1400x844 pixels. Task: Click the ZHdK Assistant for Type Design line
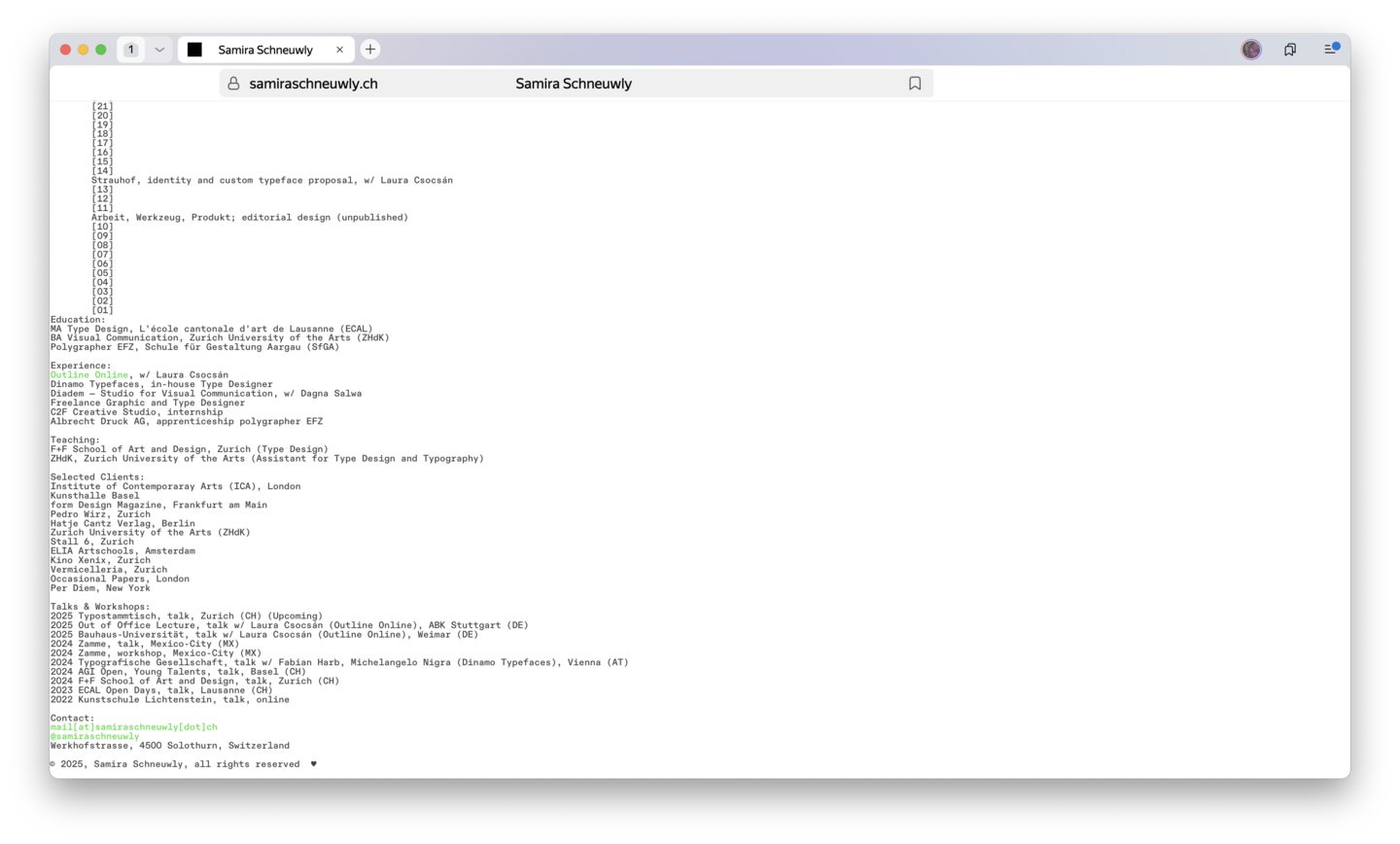click(267, 459)
